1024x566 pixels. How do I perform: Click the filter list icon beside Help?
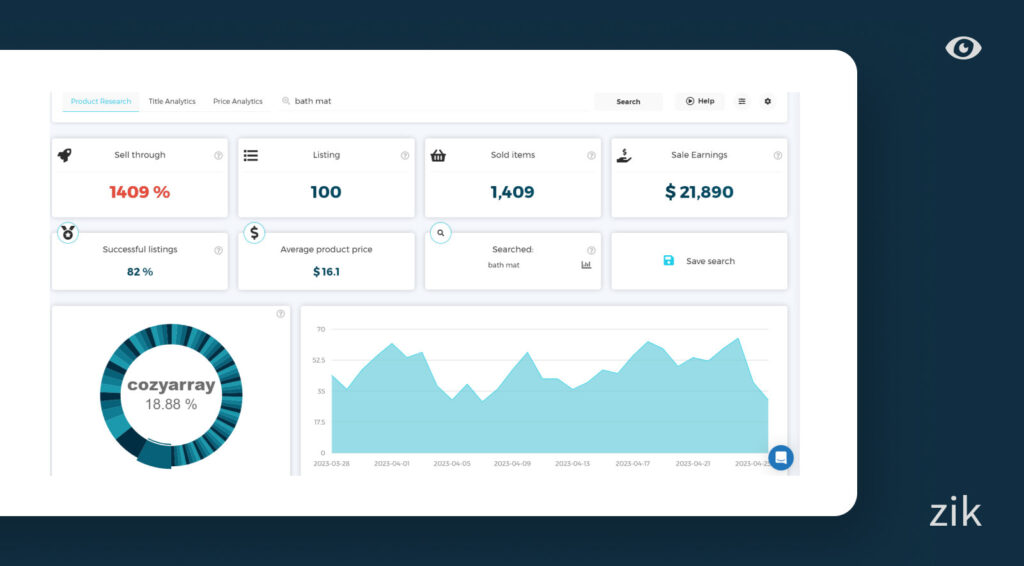(x=741, y=101)
